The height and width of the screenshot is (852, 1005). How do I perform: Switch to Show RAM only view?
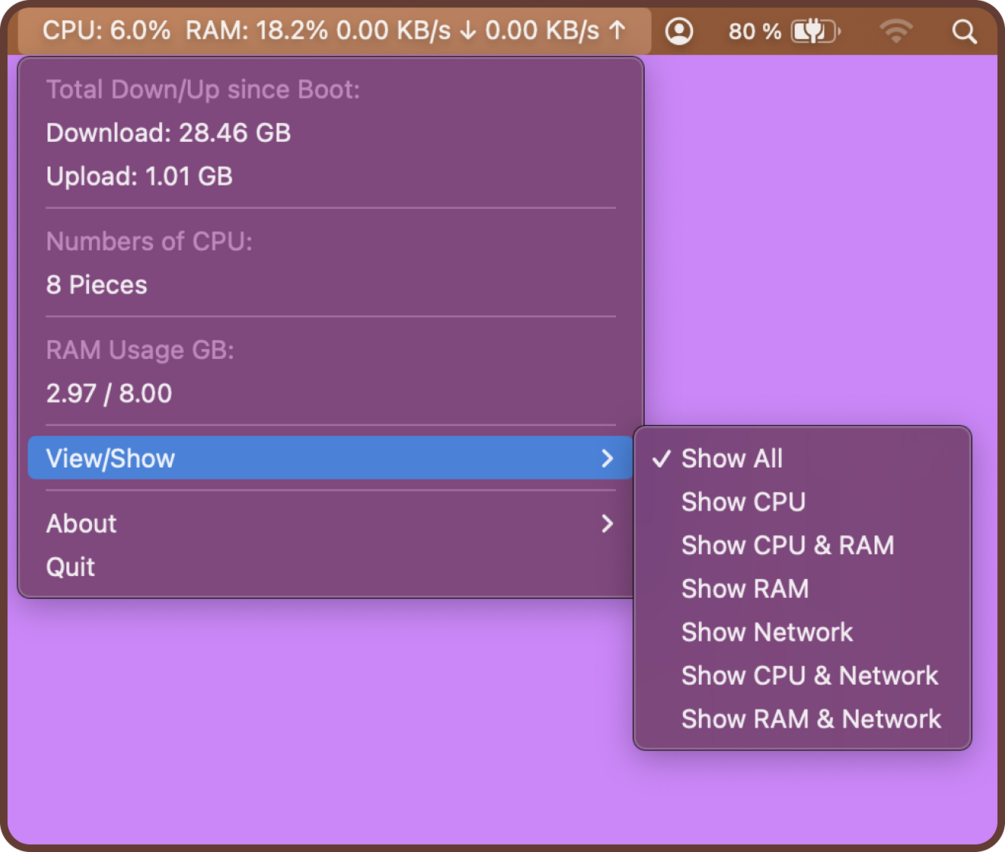click(745, 589)
